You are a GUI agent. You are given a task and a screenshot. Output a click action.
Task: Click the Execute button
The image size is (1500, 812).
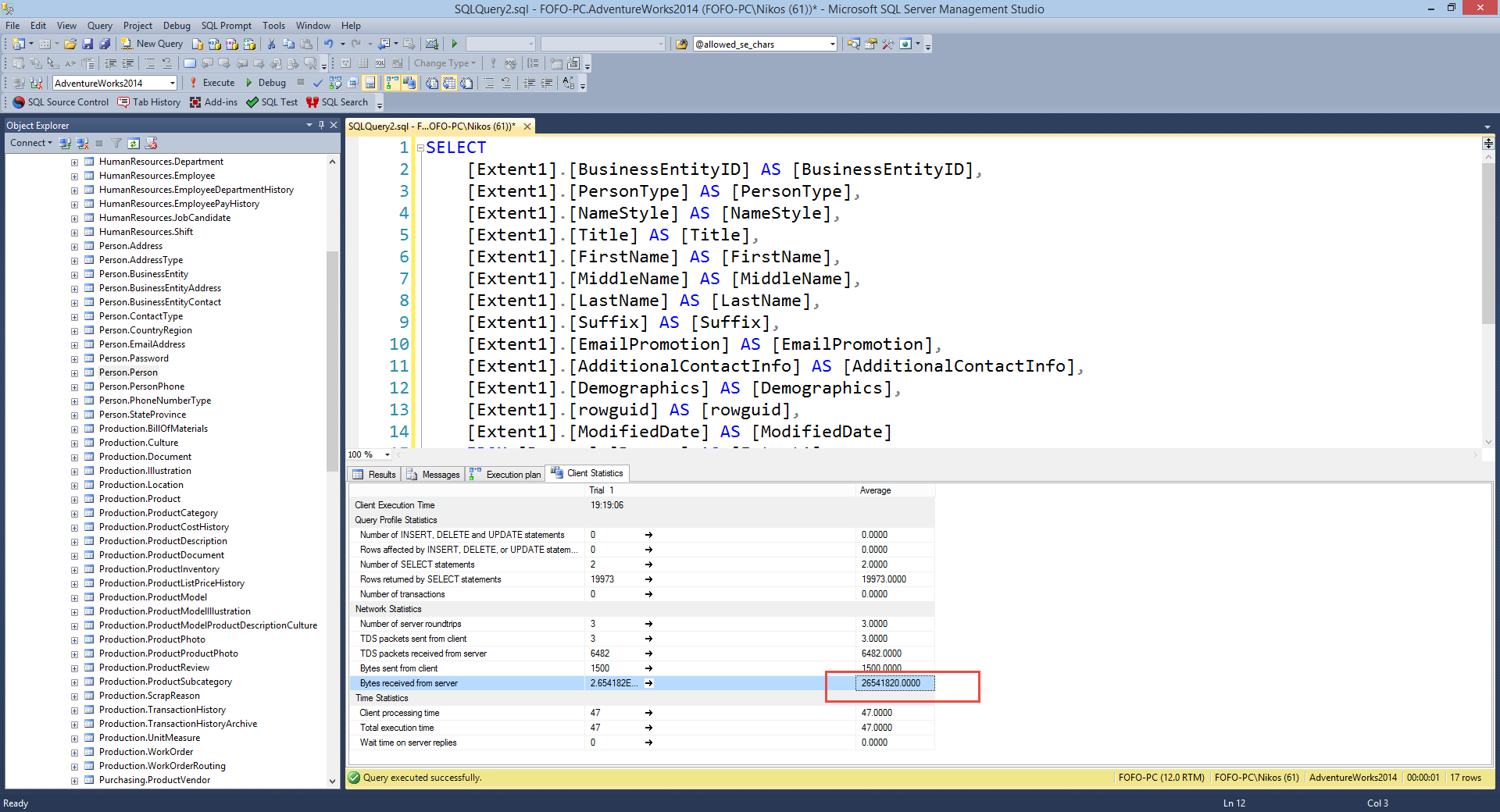212,83
